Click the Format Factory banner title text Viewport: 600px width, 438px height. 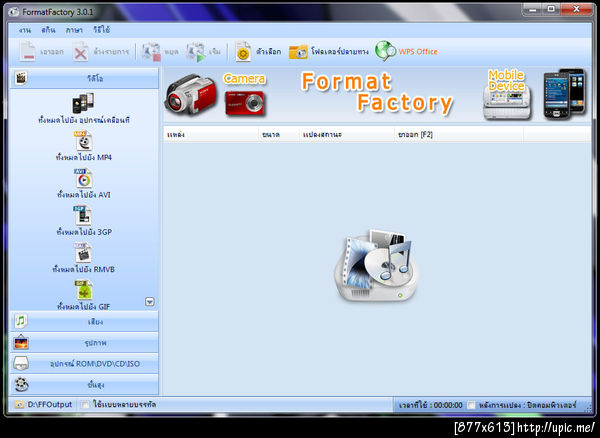pos(377,93)
